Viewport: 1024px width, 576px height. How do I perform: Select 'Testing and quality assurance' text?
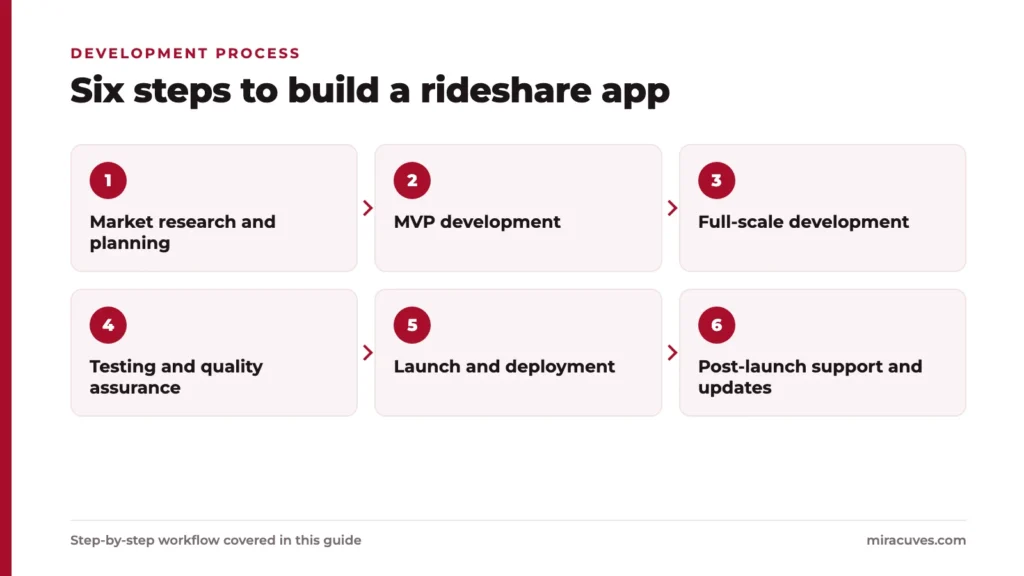[176, 377]
